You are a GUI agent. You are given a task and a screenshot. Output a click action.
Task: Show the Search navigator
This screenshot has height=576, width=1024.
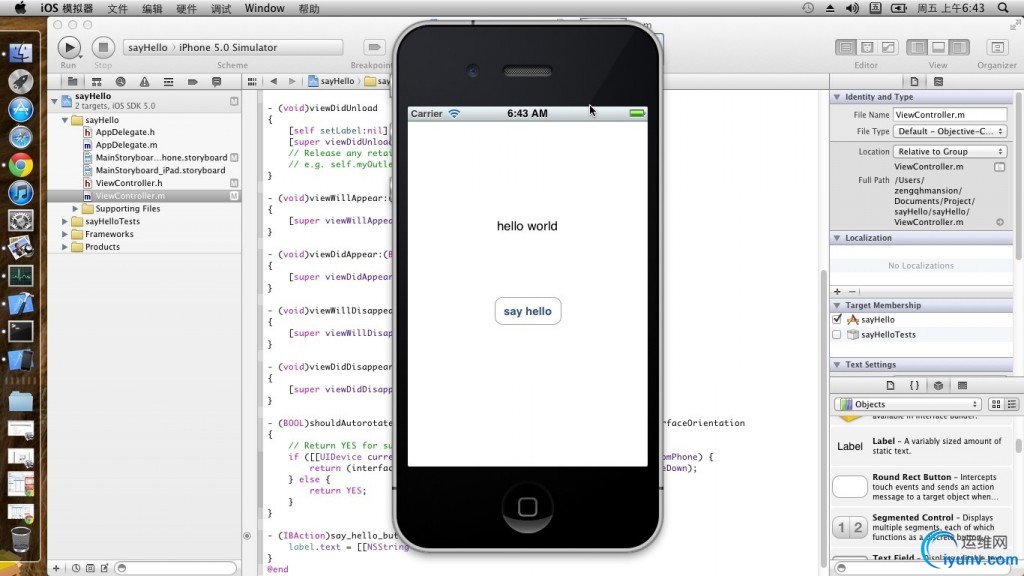coord(120,82)
